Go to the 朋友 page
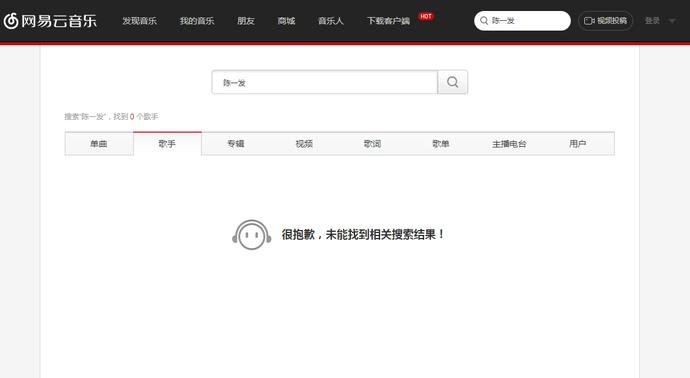 tap(246, 21)
